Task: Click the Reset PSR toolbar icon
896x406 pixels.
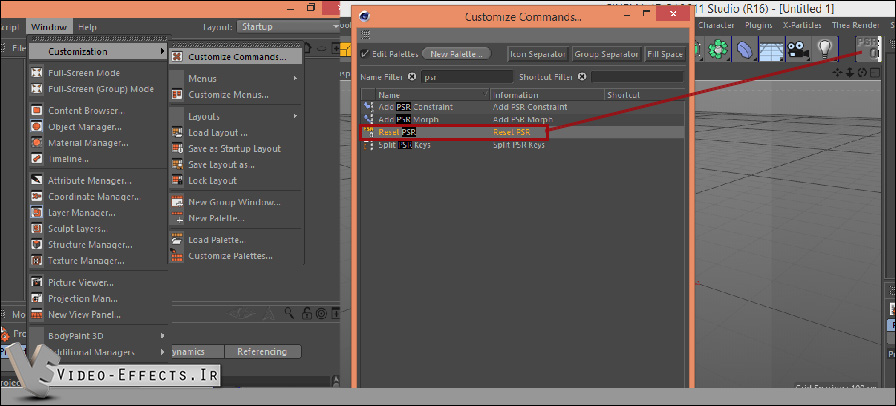Action: (868, 49)
